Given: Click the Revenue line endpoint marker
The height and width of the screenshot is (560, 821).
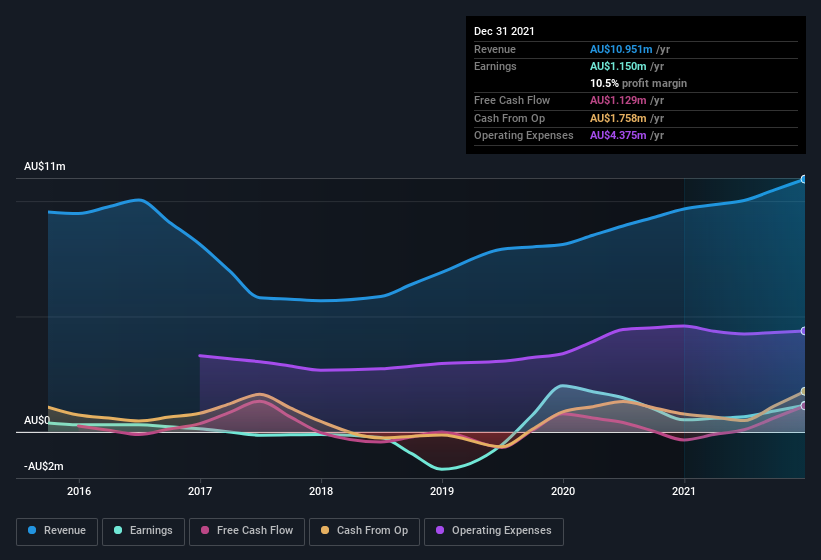Looking at the screenshot, I should click(804, 179).
